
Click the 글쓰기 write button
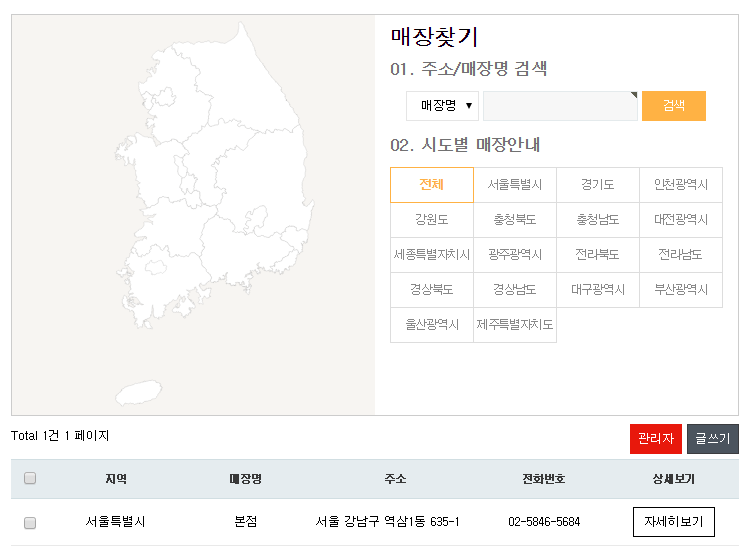coord(713,438)
